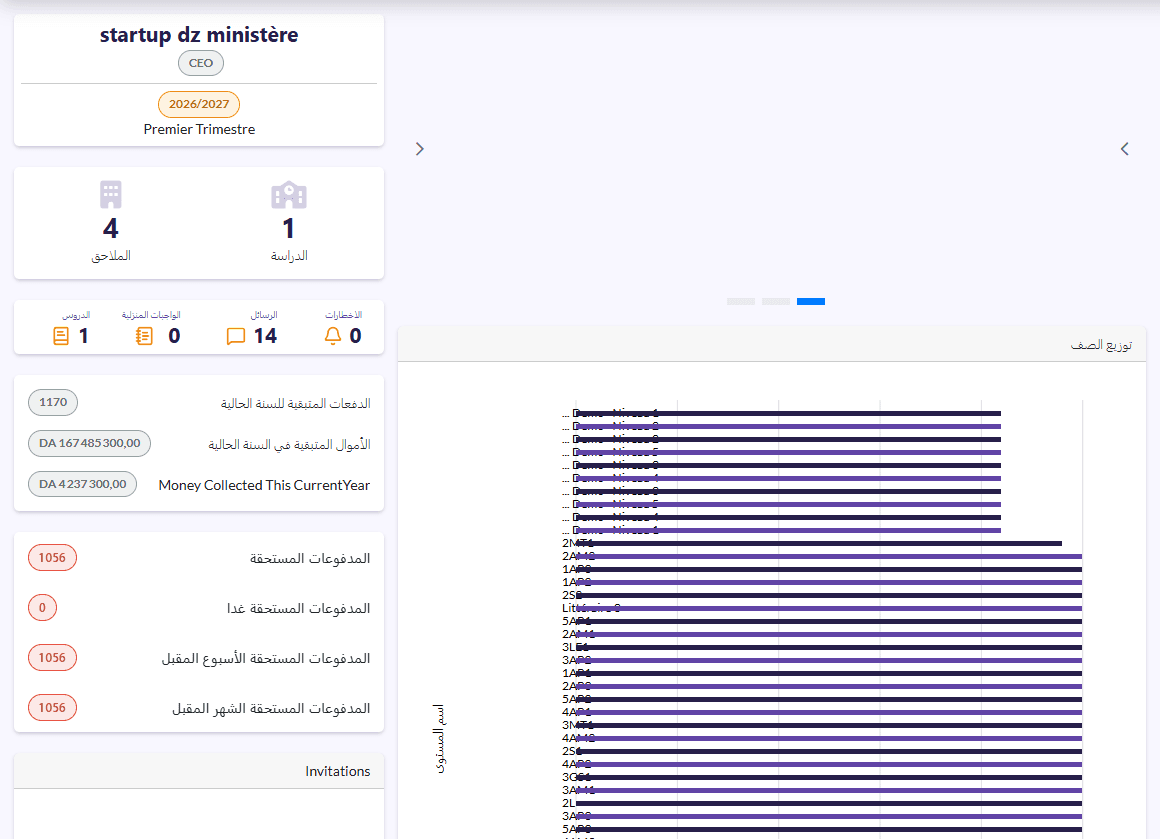This screenshot has width=1160, height=839.
Task: Click 1056 badge for next week payments
Action: point(53,658)
